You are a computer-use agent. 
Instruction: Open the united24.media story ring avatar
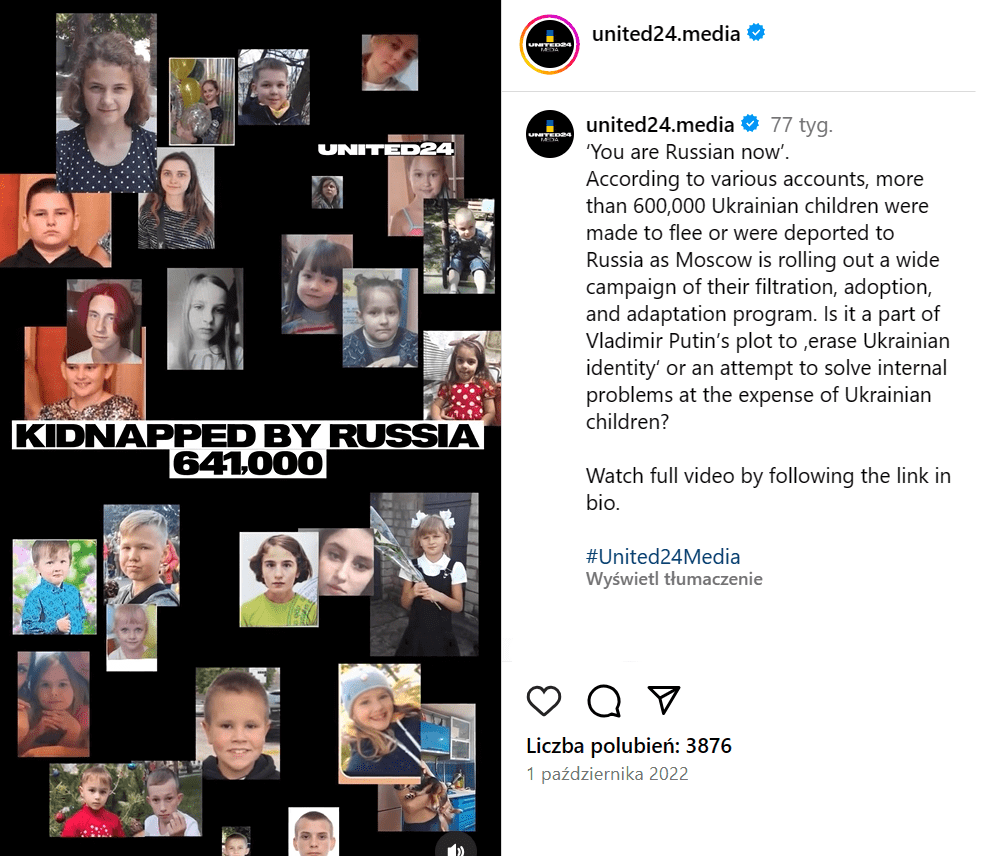point(549,45)
